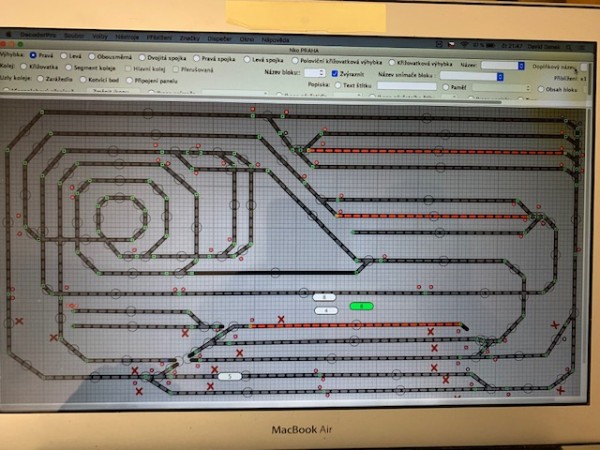Select the Obousměrná turnout option
The width and height of the screenshot is (600, 450).
92,56
